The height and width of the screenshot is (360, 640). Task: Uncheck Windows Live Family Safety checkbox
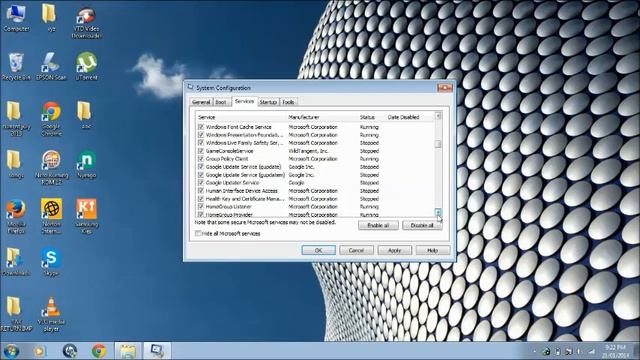pyautogui.click(x=200, y=143)
